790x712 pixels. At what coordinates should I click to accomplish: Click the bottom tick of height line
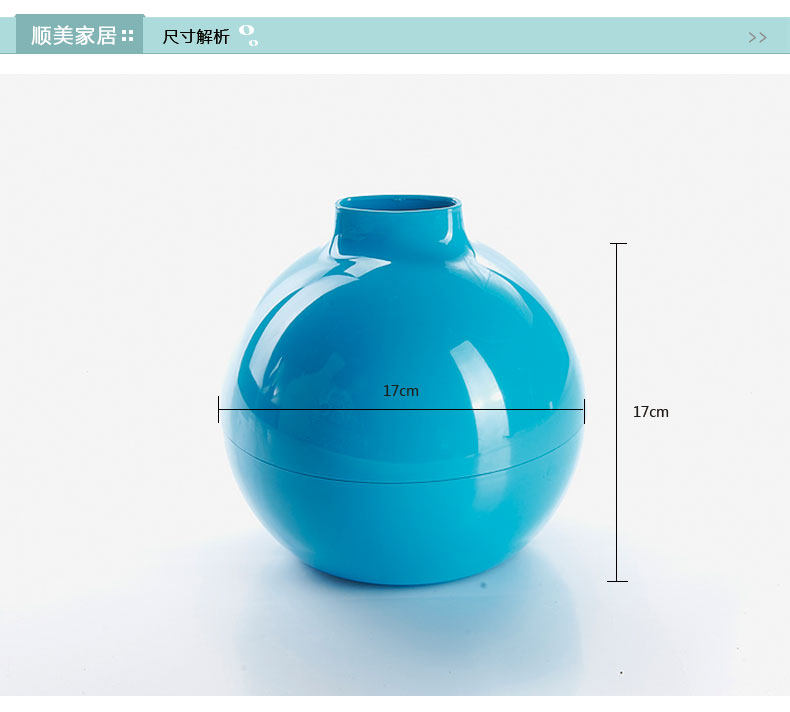tap(618, 581)
